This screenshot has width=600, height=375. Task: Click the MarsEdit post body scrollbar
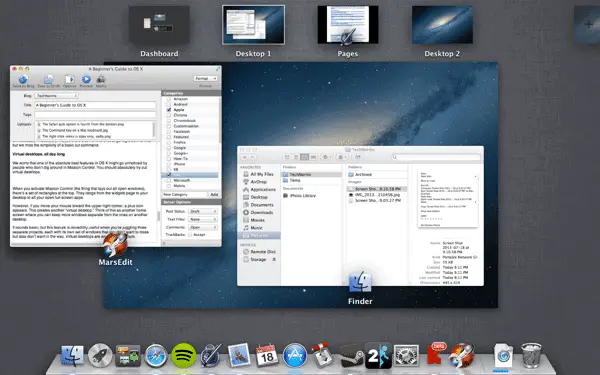158,217
